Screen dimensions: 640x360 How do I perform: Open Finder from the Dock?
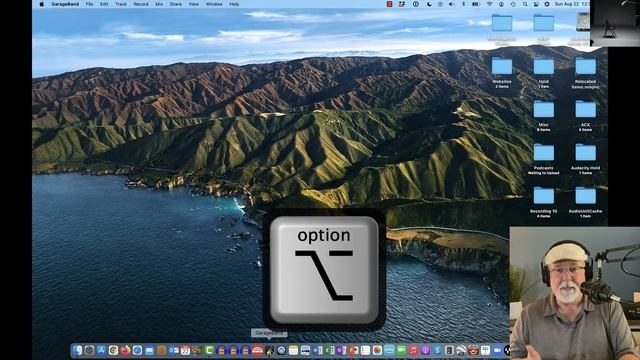(x=77, y=350)
